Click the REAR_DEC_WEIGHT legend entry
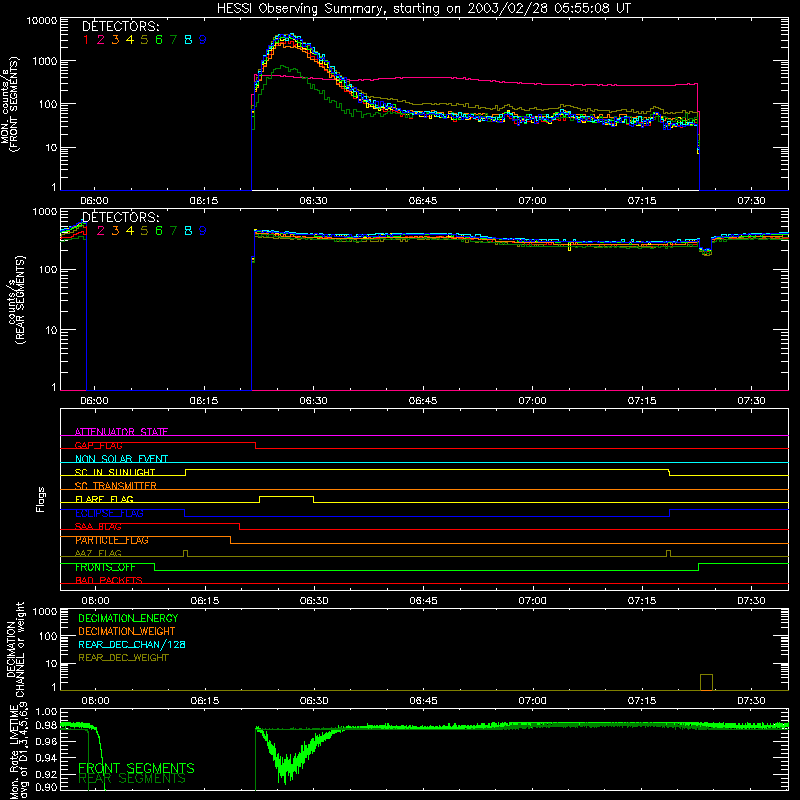This screenshot has width=800, height=800. (123, 658)
